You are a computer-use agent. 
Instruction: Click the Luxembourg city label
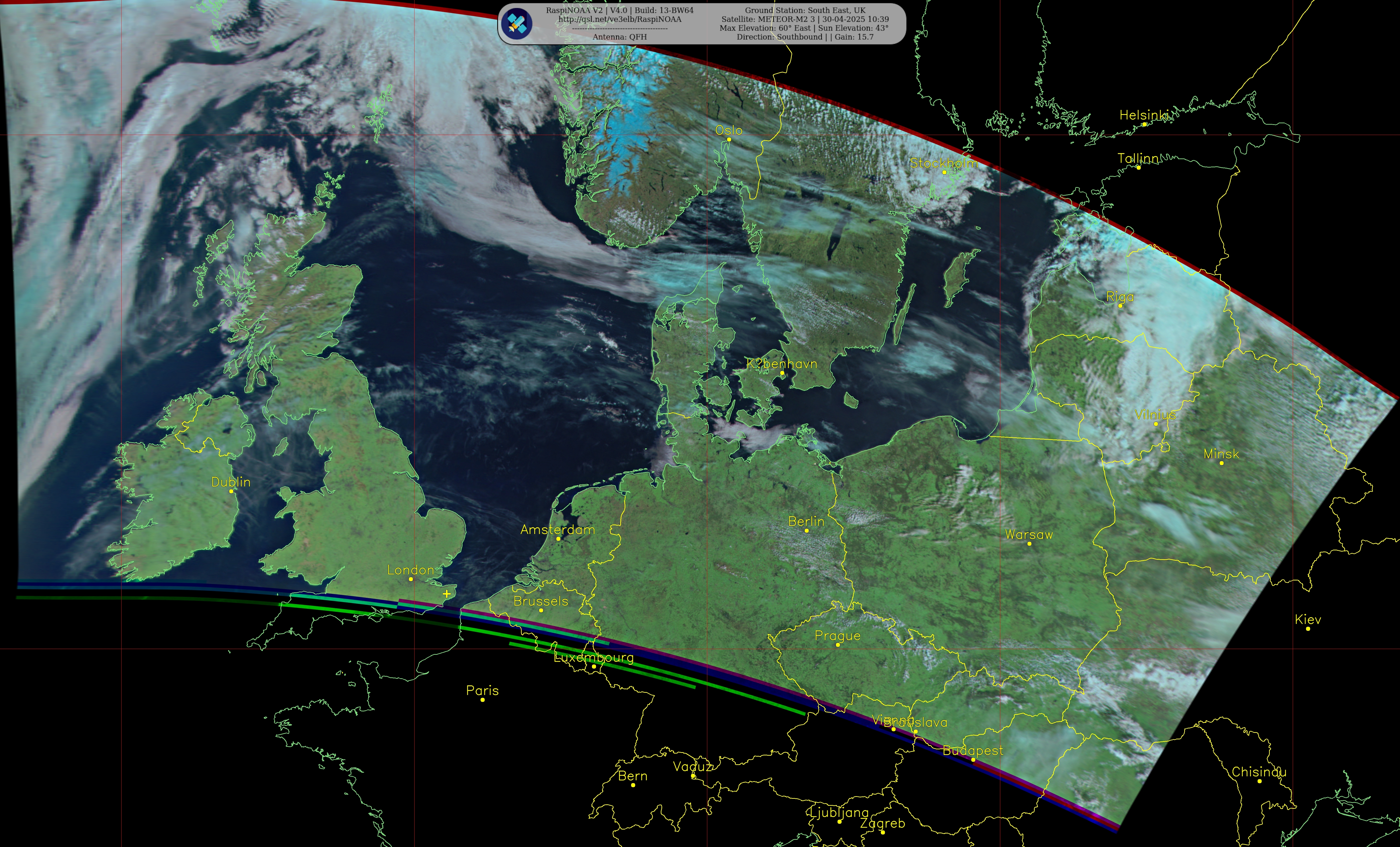tap(594, 657)
